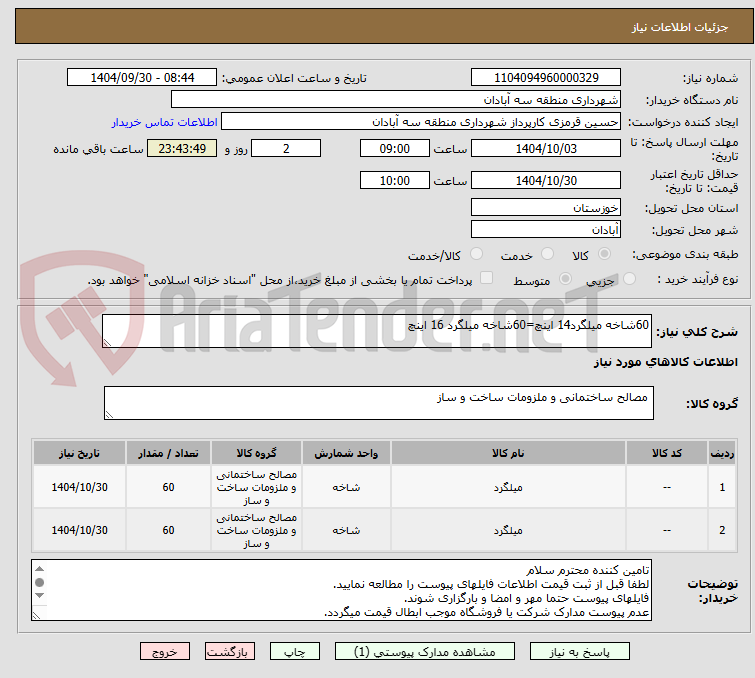Click the price validity date field beside 10:00
This screenshot has width=755, height=678.
coord(546,180)
